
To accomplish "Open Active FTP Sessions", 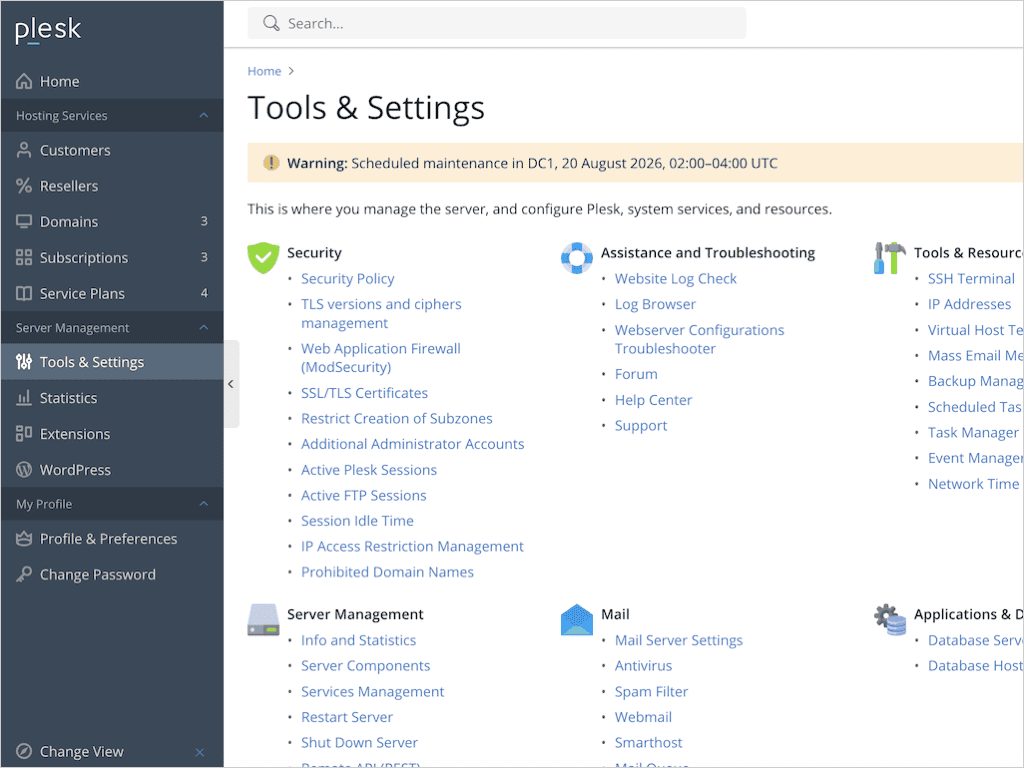I will [x=363, y=496].
